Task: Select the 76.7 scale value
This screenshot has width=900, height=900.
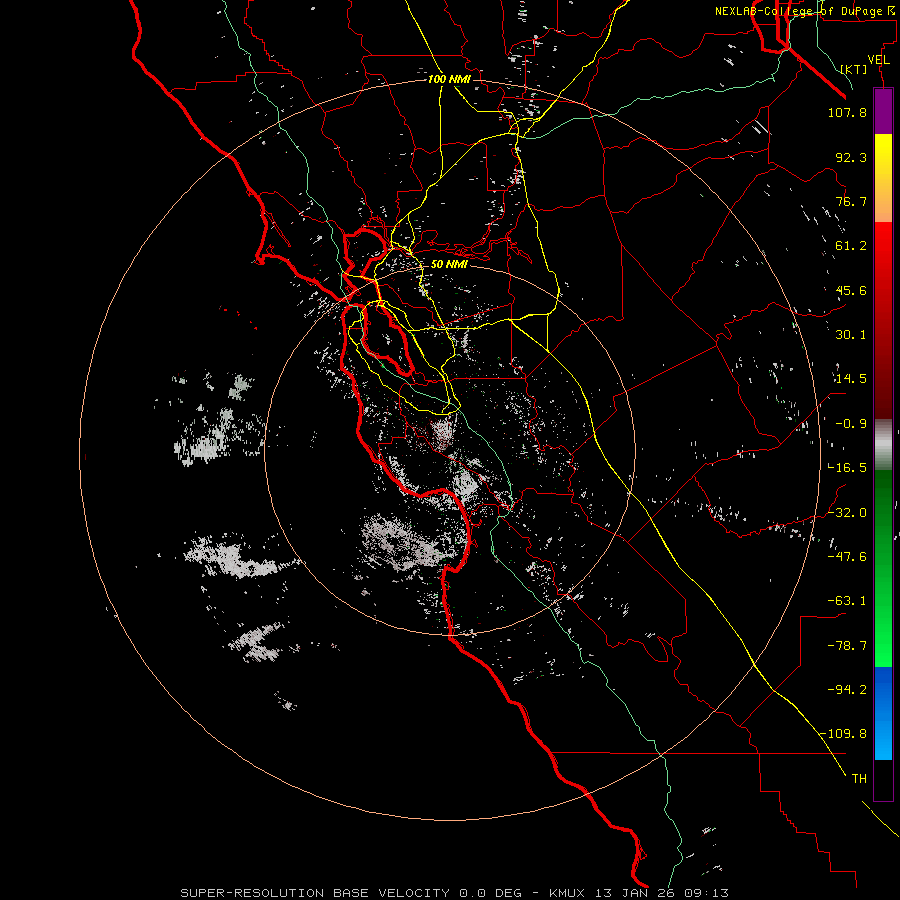Action: pos(851,201)
